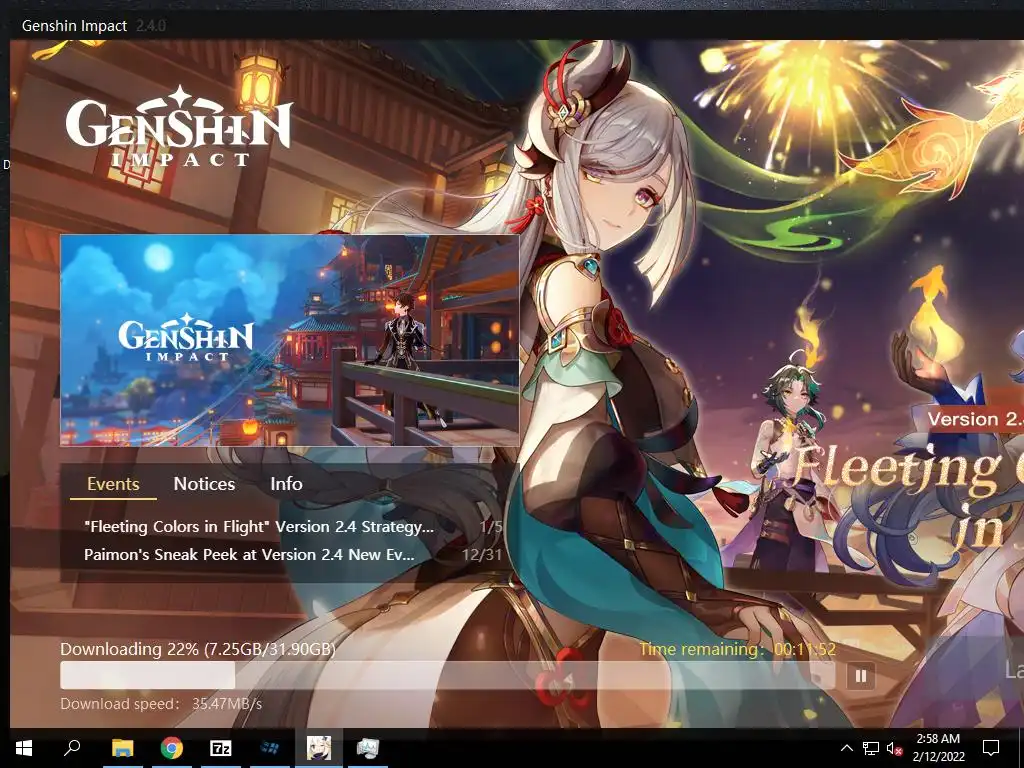1024x768 pixels.
Task: Open the Windows Start menu
Action: tap(24, 748)
